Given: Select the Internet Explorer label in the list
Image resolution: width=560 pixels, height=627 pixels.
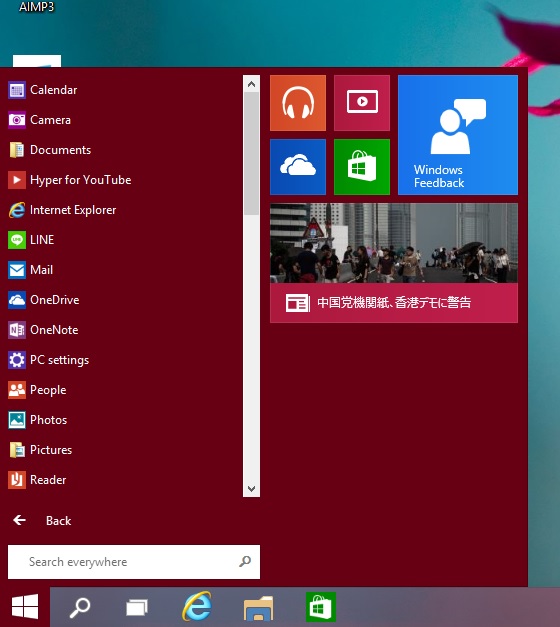Looking at the screenshot, I should (73, 210).
